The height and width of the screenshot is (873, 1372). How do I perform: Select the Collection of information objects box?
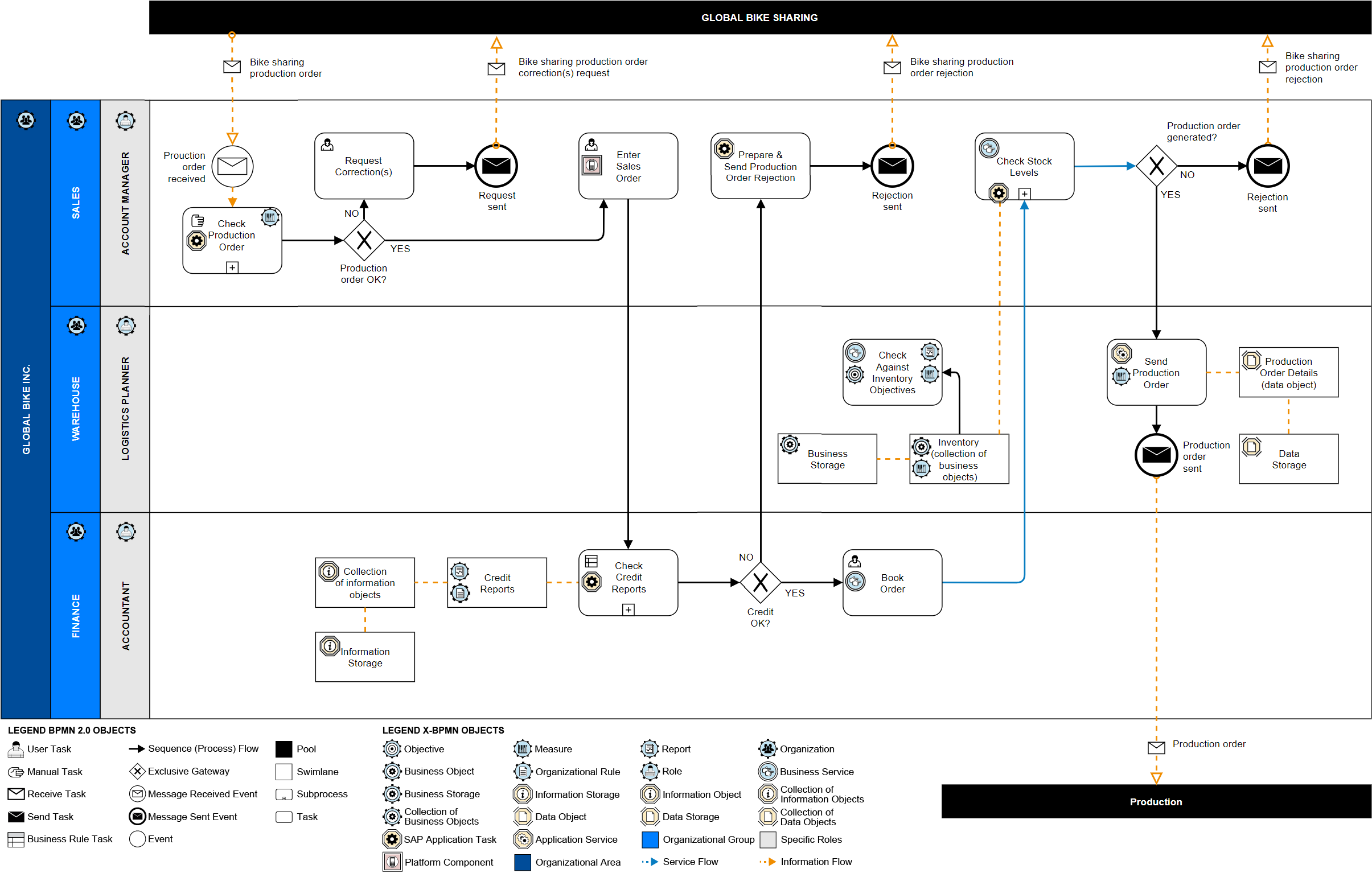click(x=365, y=583)
